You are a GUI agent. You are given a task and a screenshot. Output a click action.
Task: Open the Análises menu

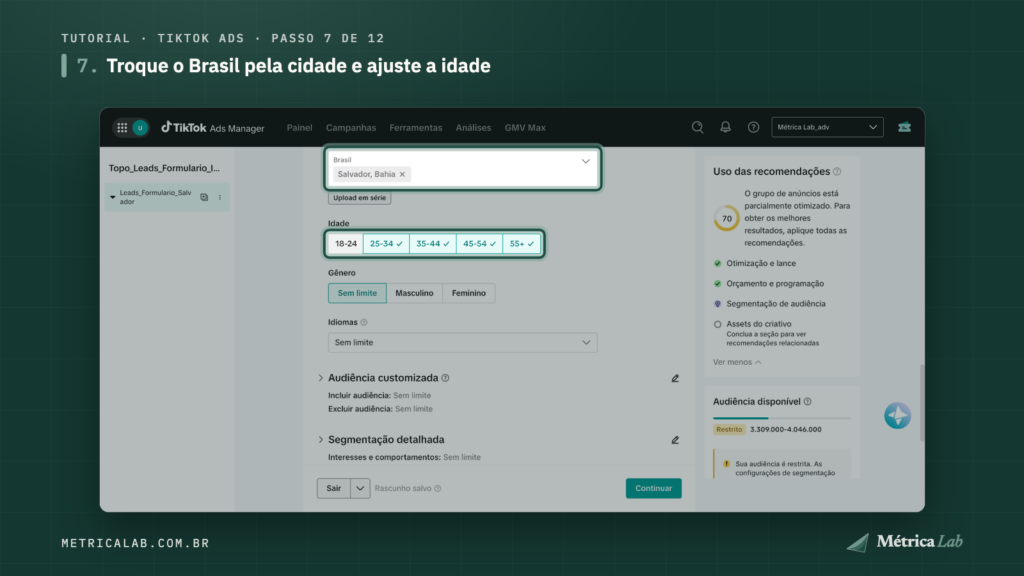[x=473, y=128]
